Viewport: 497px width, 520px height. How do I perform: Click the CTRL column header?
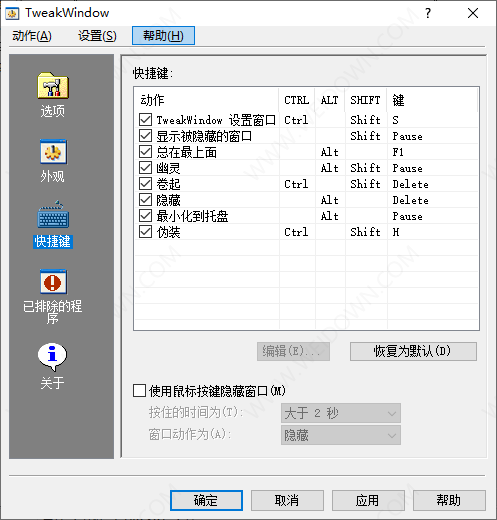tap(296, 100)
